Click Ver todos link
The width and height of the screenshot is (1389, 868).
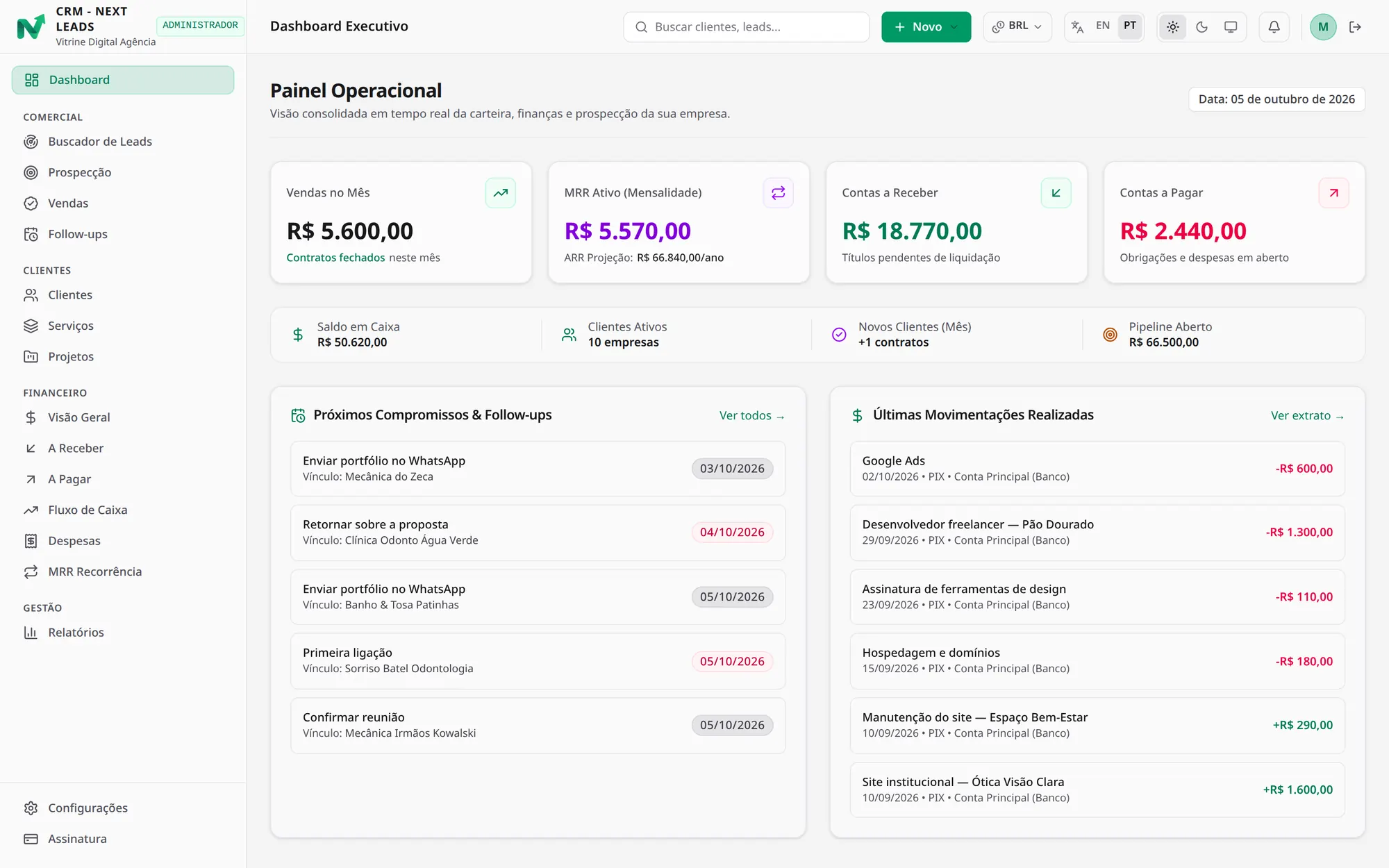[751, 415]
